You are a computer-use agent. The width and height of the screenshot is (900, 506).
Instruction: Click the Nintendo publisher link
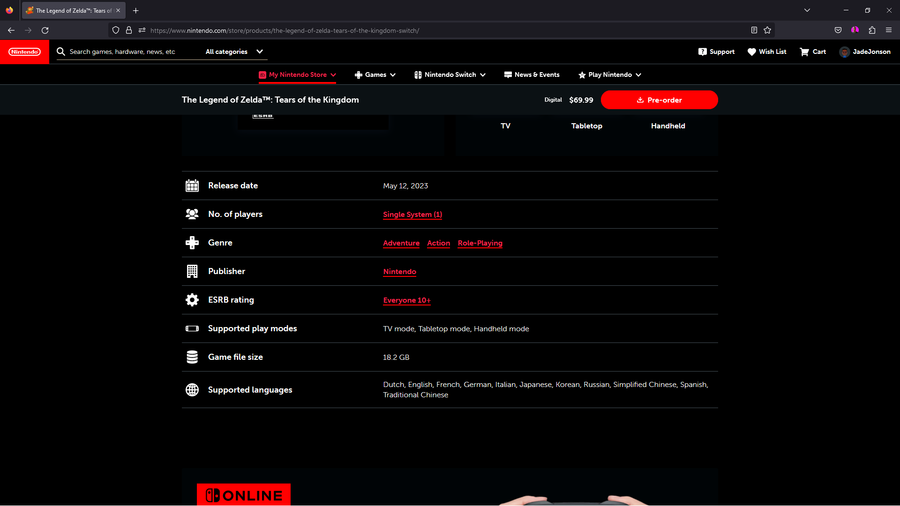click(399, 272)
